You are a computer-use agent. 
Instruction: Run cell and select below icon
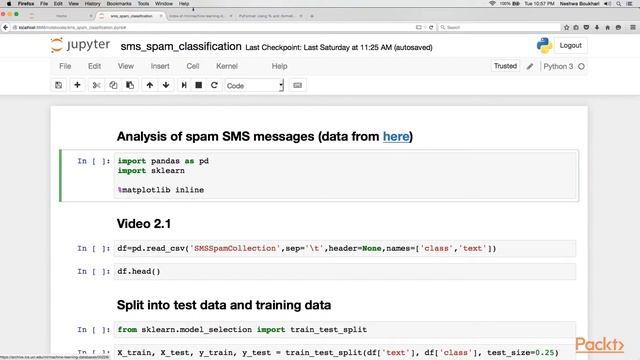184,85
